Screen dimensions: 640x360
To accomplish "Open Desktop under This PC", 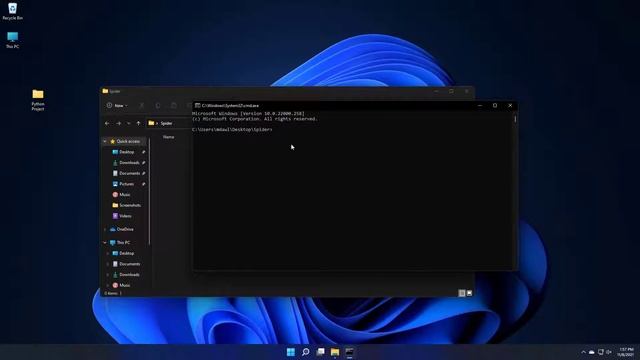I will [x=127, y=253].
